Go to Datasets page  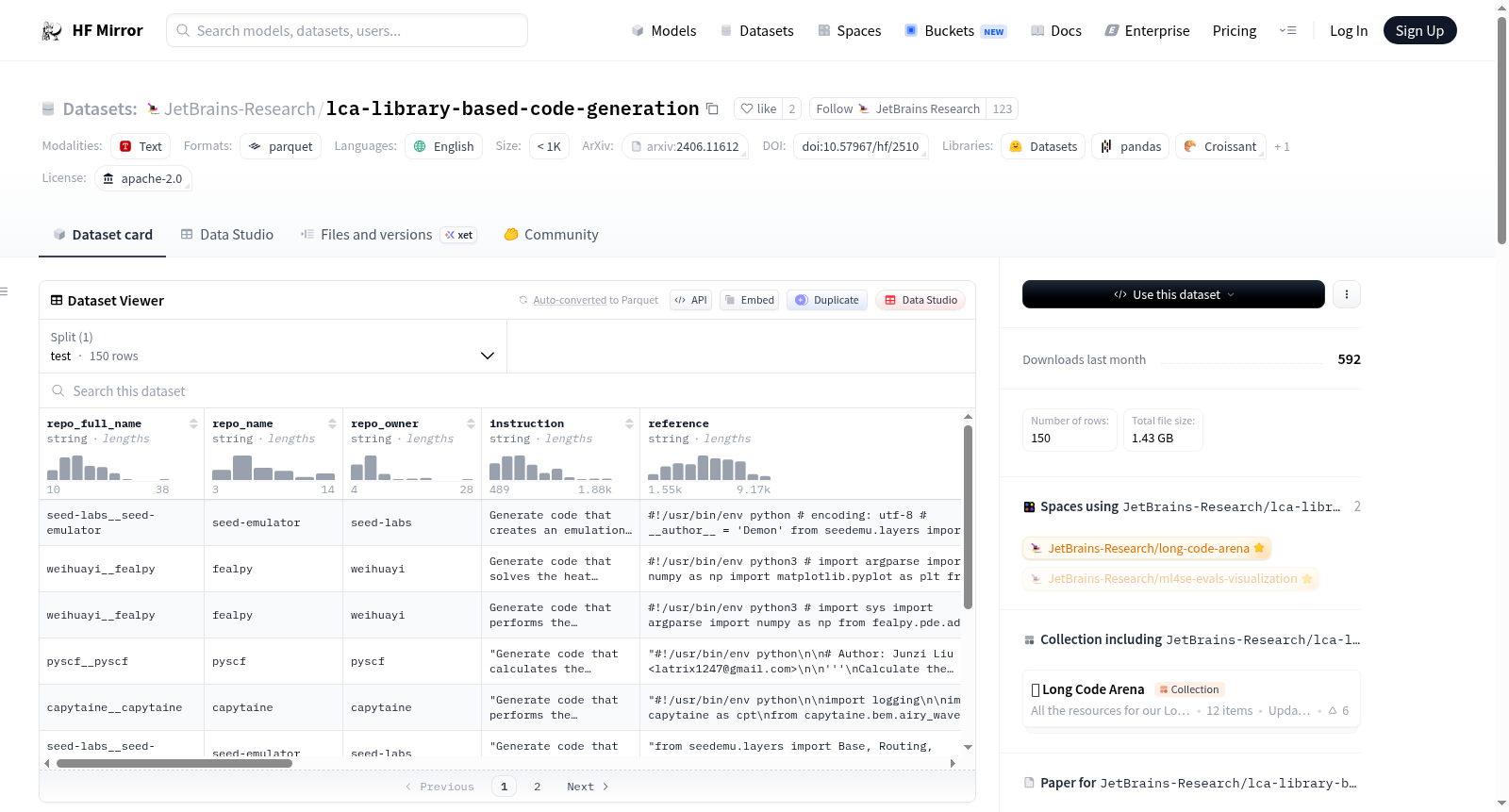point(756,30)
